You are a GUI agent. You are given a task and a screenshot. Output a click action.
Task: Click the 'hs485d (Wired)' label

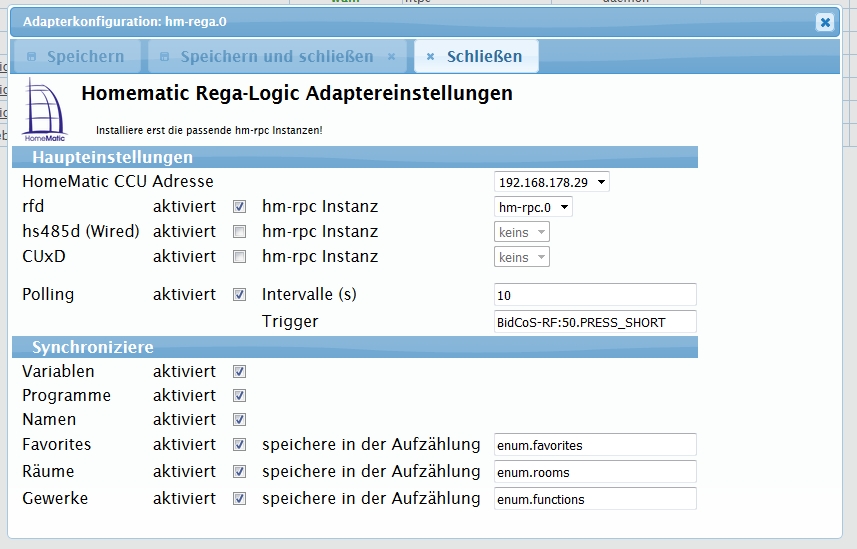click(81, 231)
